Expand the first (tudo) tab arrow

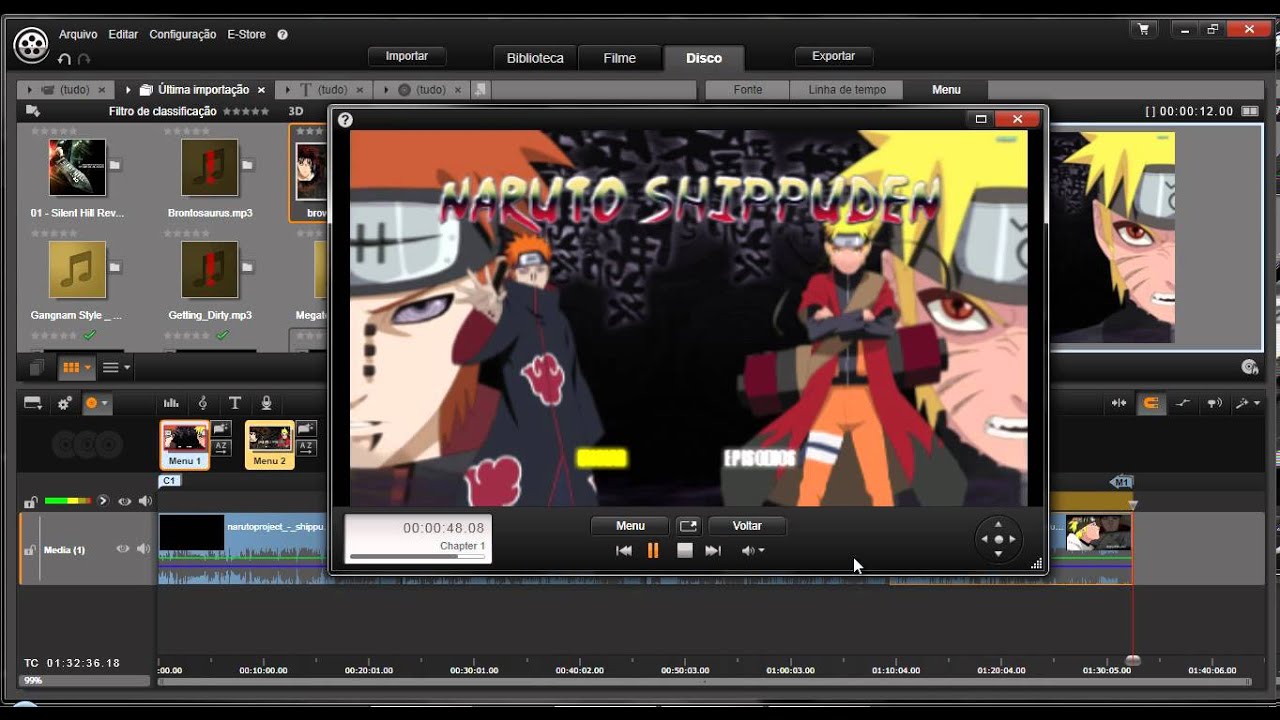pos(29,90)
